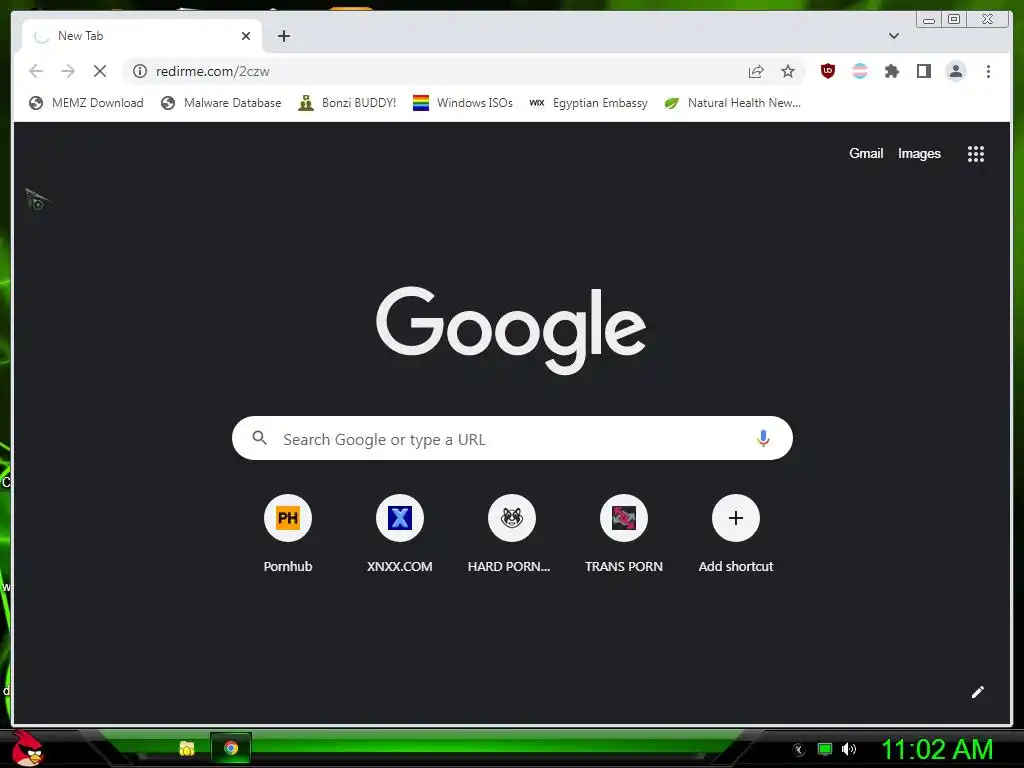1024x768 pixels.
Task: Start voice search with microphone icon
Action: coord(763,438)
